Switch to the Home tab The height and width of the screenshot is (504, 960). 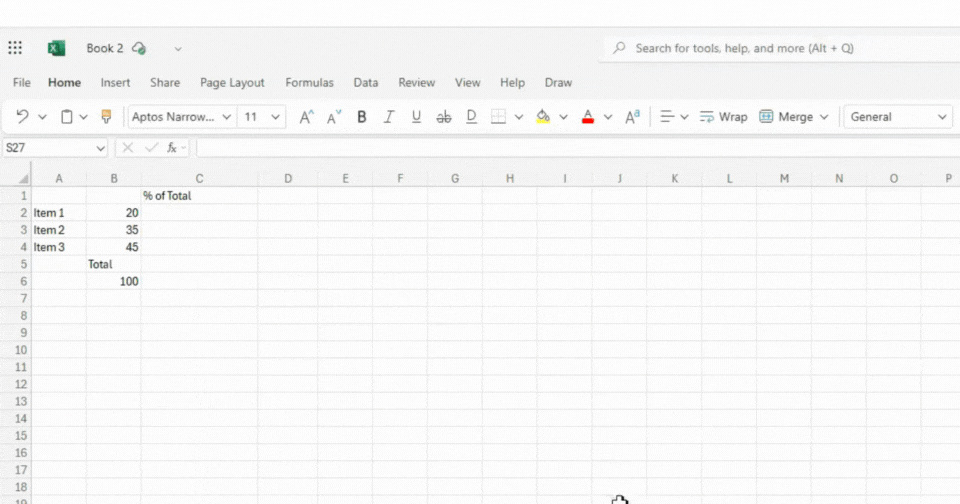(64, 83)
